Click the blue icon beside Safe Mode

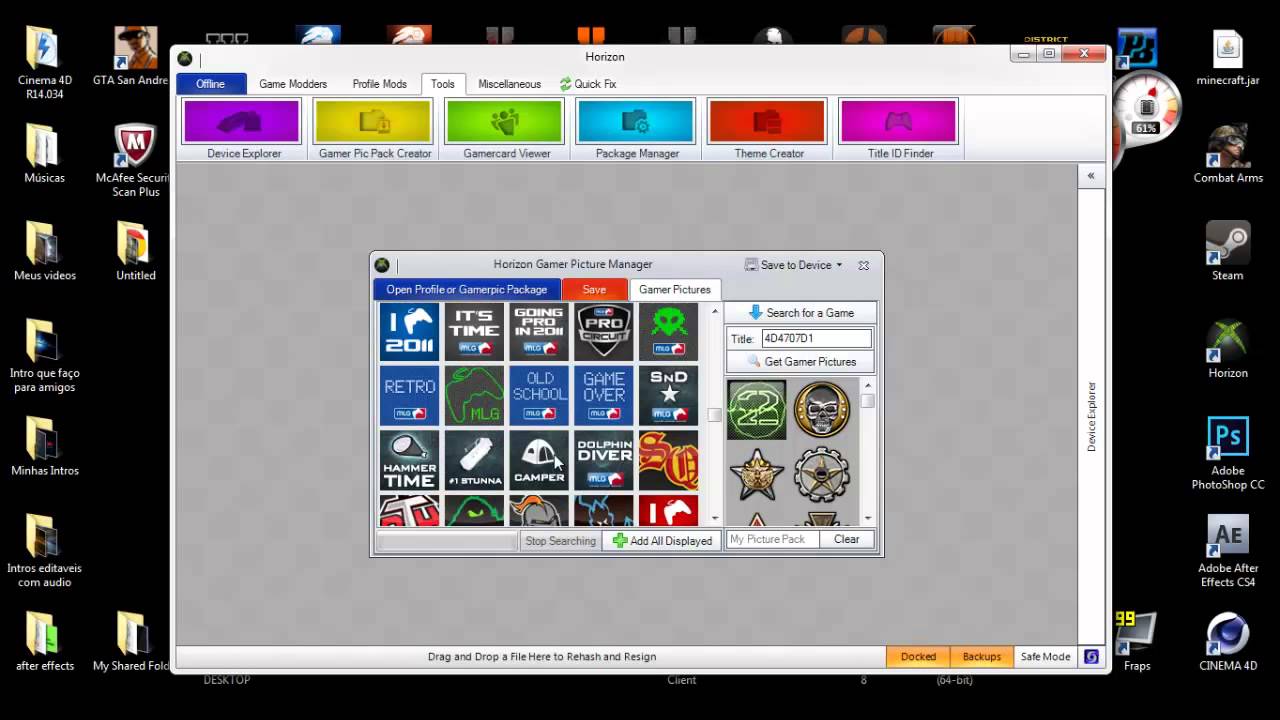pos(1091,657)
